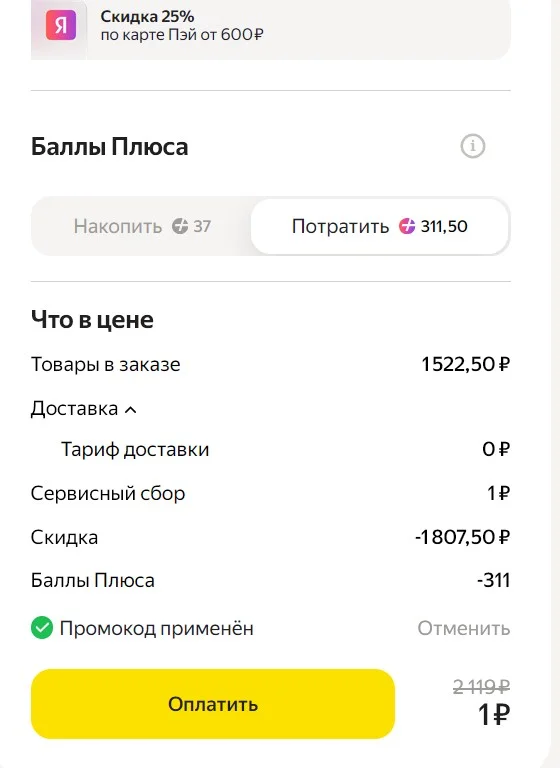Click the Сервисный сбор label

108,493
